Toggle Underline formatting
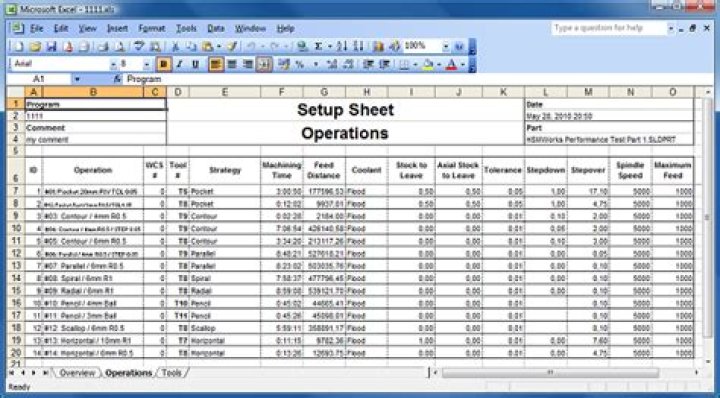Viewport: 720px width, 398px height. (x=196, y=64)
